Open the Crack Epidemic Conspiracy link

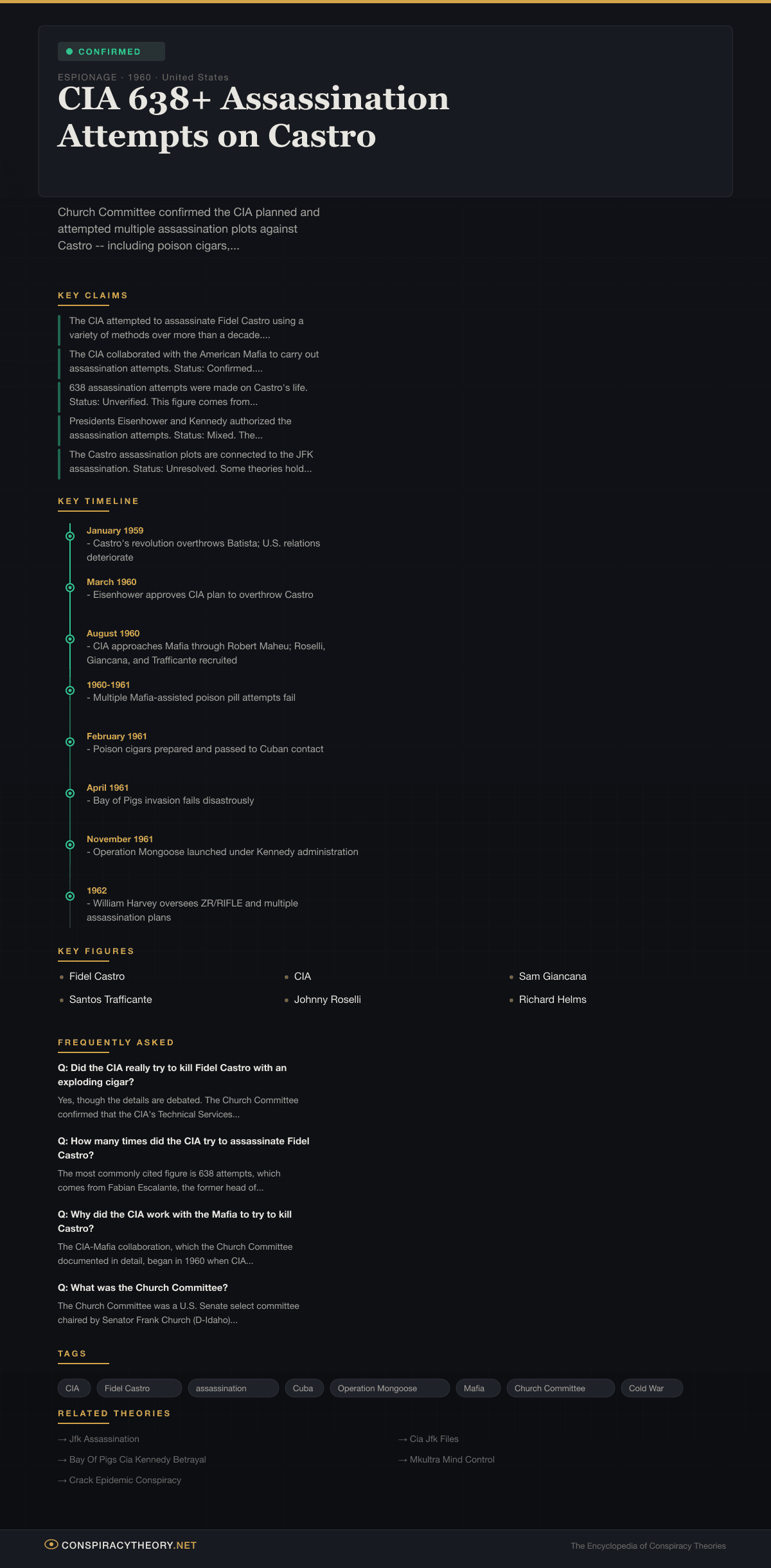click(125, 1480)
